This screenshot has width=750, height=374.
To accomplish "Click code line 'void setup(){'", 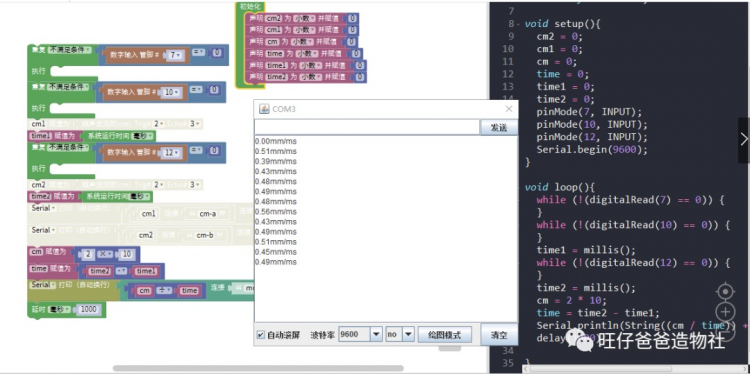I will (562, 23).
